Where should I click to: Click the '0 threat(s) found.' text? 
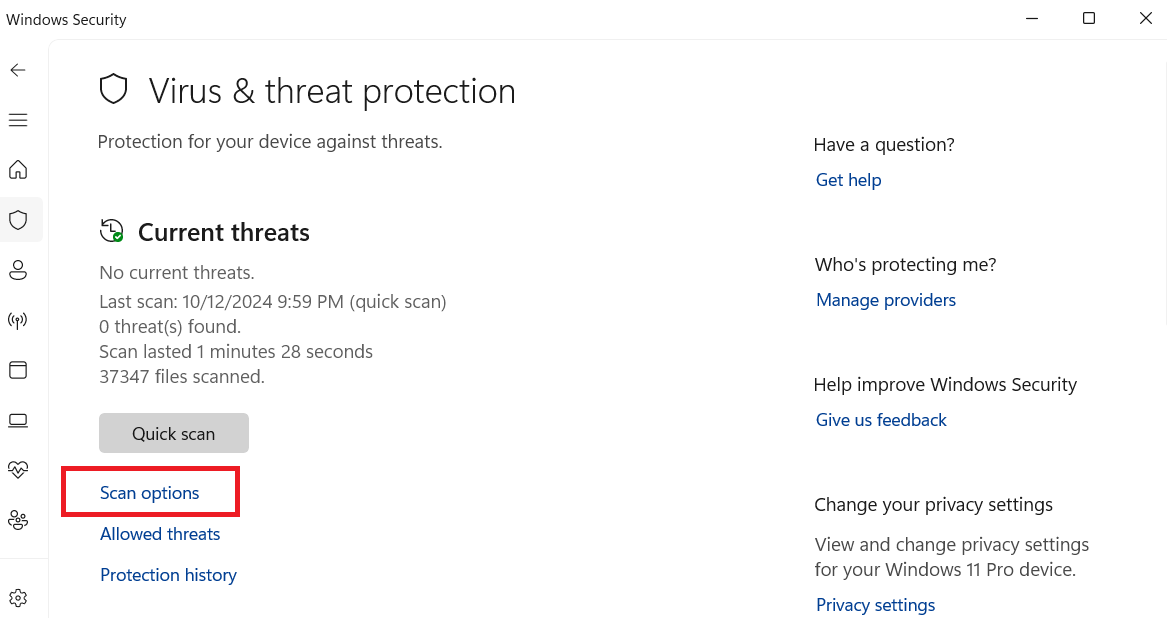pos(170,327)
